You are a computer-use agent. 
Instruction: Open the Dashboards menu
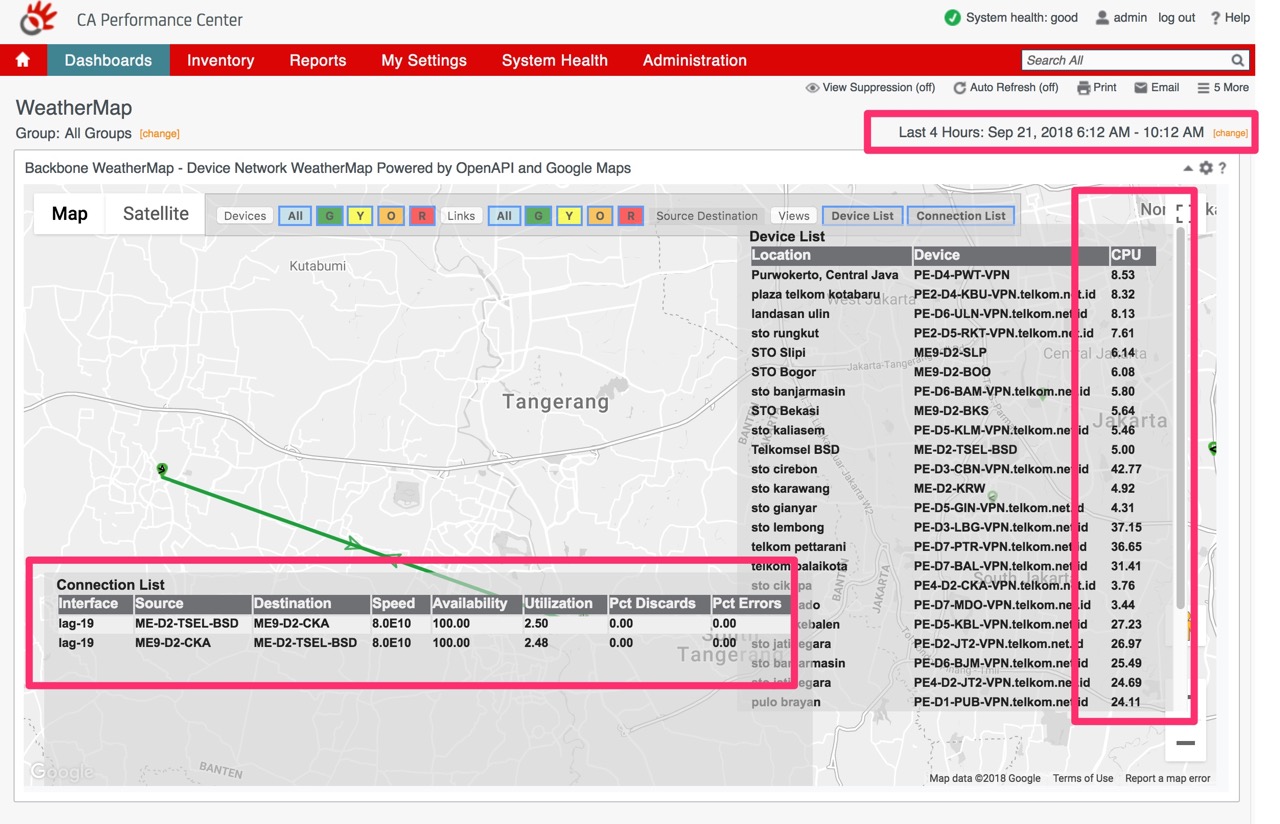coord(108,60)
